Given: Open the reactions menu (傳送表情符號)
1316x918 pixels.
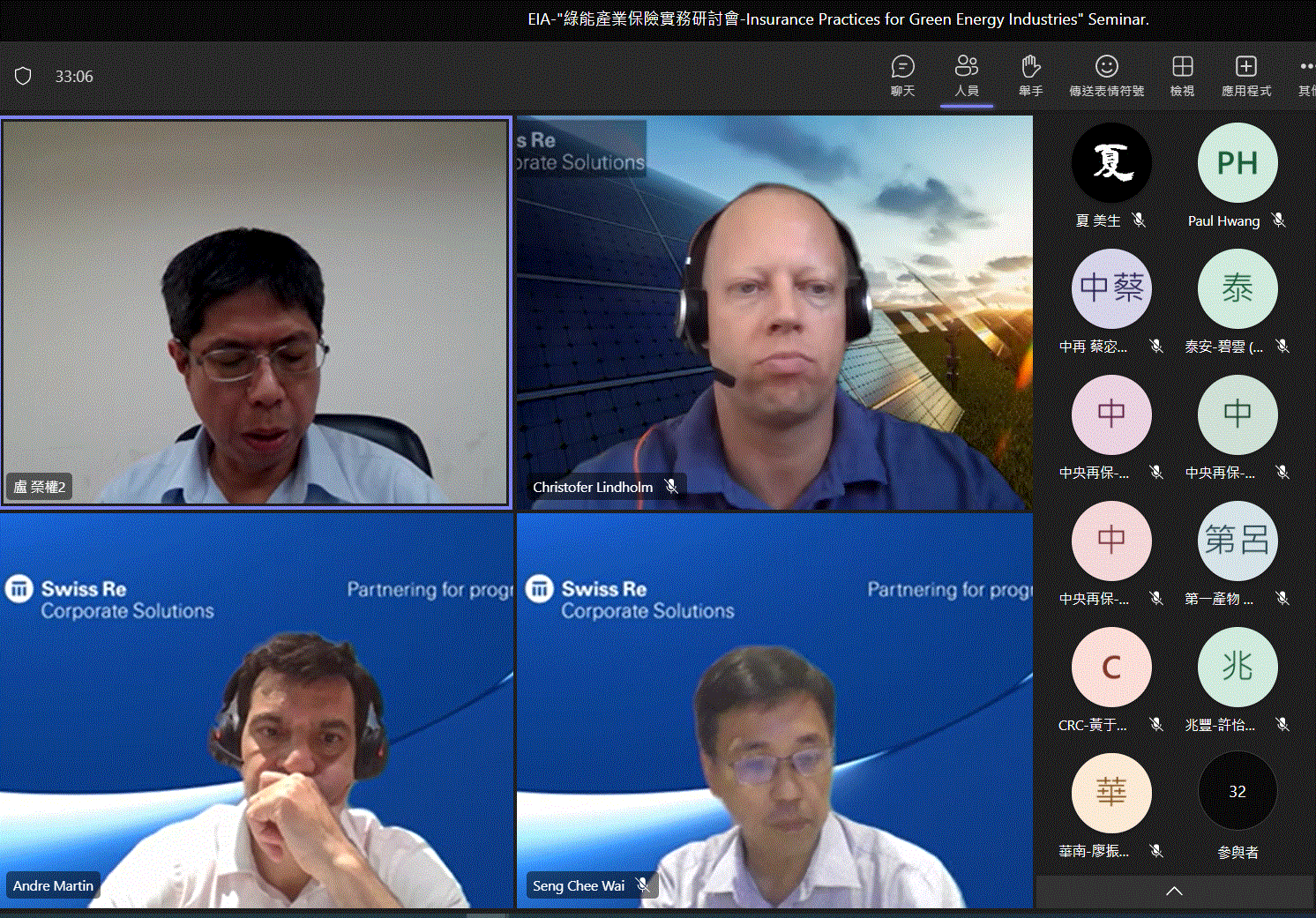Looking at the screenshot, I should [x=1106, y=76].
